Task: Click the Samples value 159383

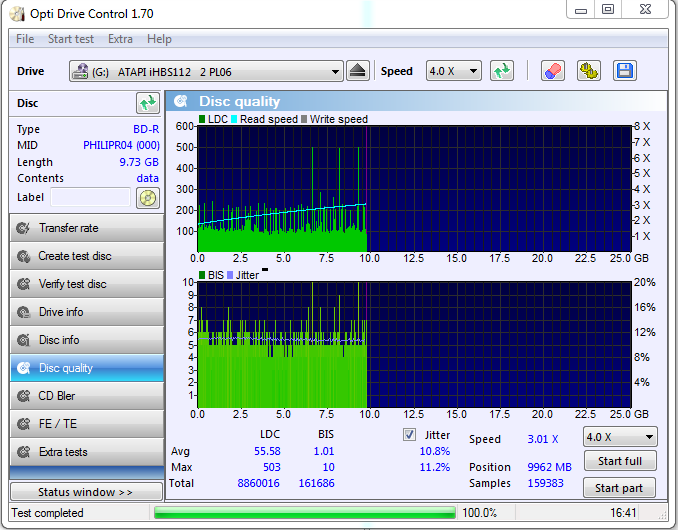Action: point(545,483)
